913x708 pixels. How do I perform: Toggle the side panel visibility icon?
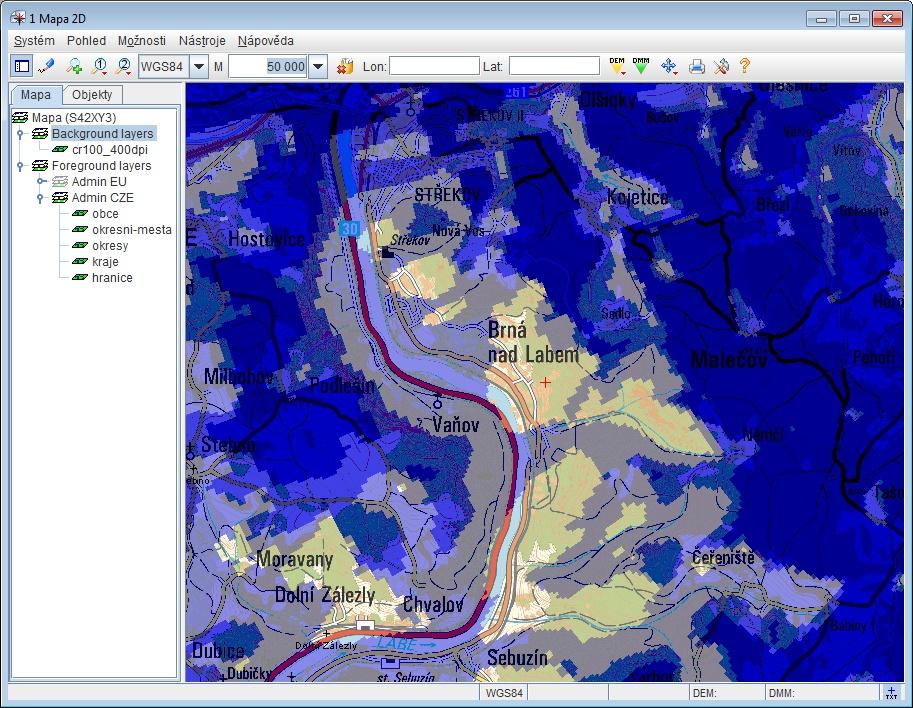point(22,66)
